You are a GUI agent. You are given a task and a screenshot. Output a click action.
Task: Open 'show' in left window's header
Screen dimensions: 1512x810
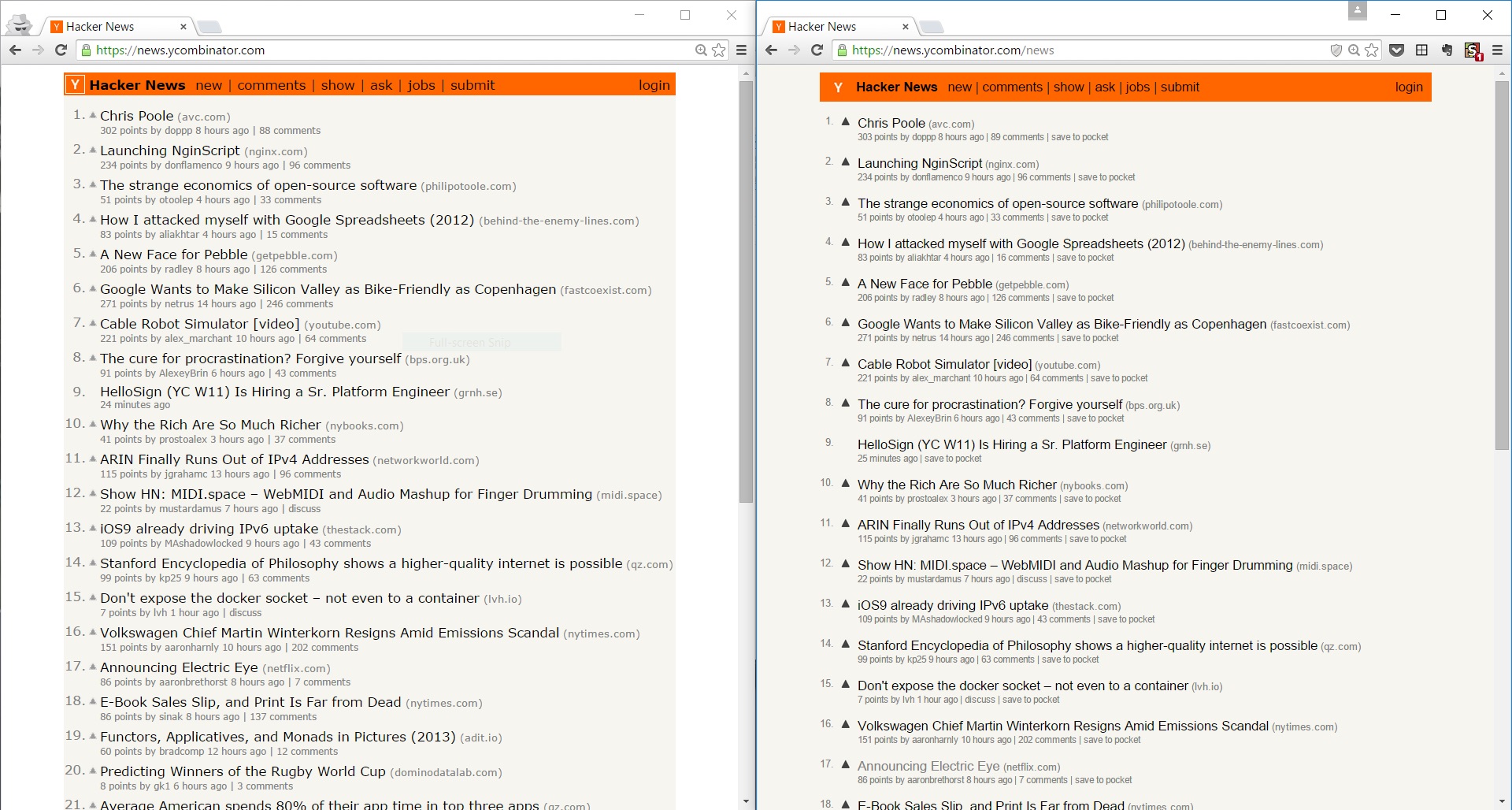coord(338,85)
